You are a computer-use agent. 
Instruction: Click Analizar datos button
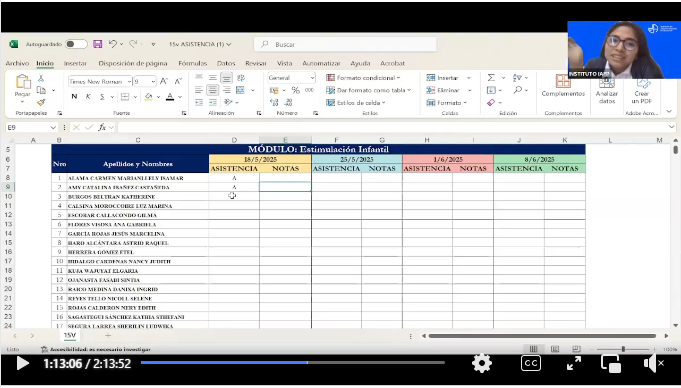click(607, 90)
